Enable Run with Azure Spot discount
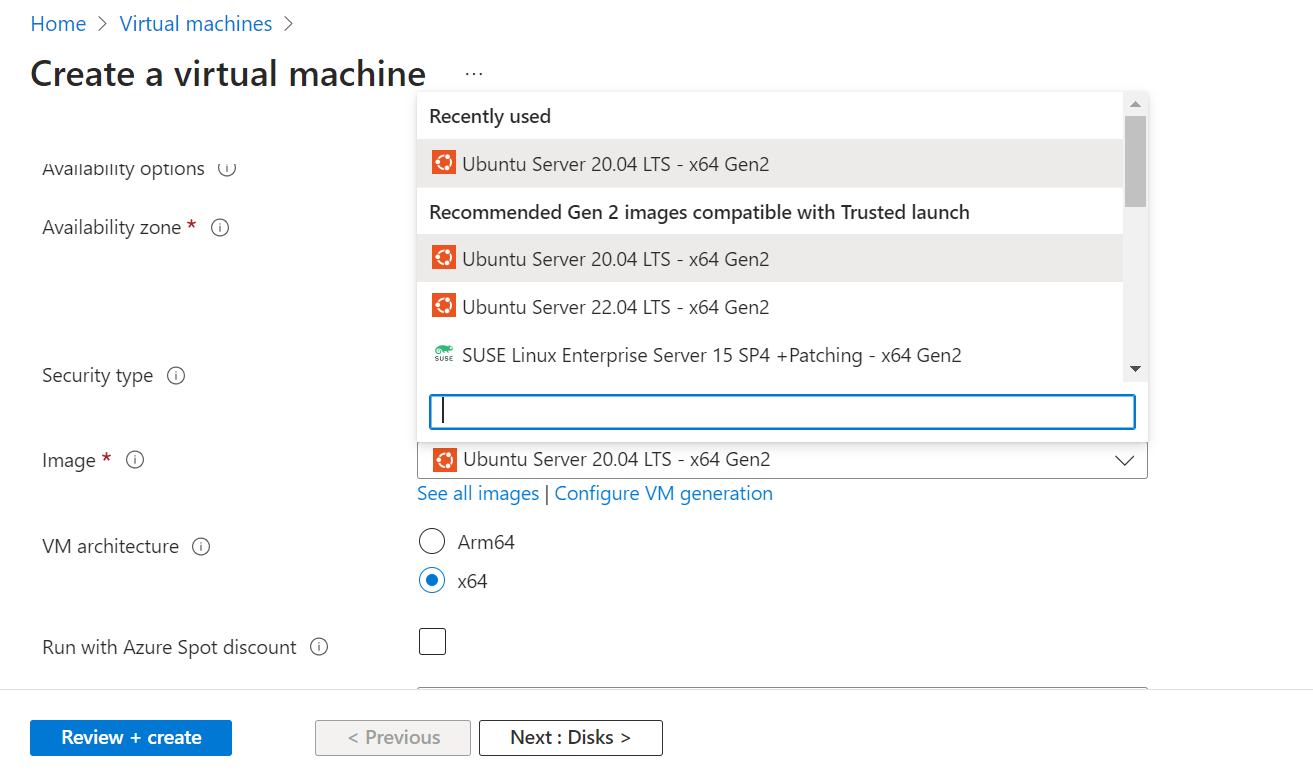Screen dimensions: 1313x781 pyautogui.click(x=432, y=641)
